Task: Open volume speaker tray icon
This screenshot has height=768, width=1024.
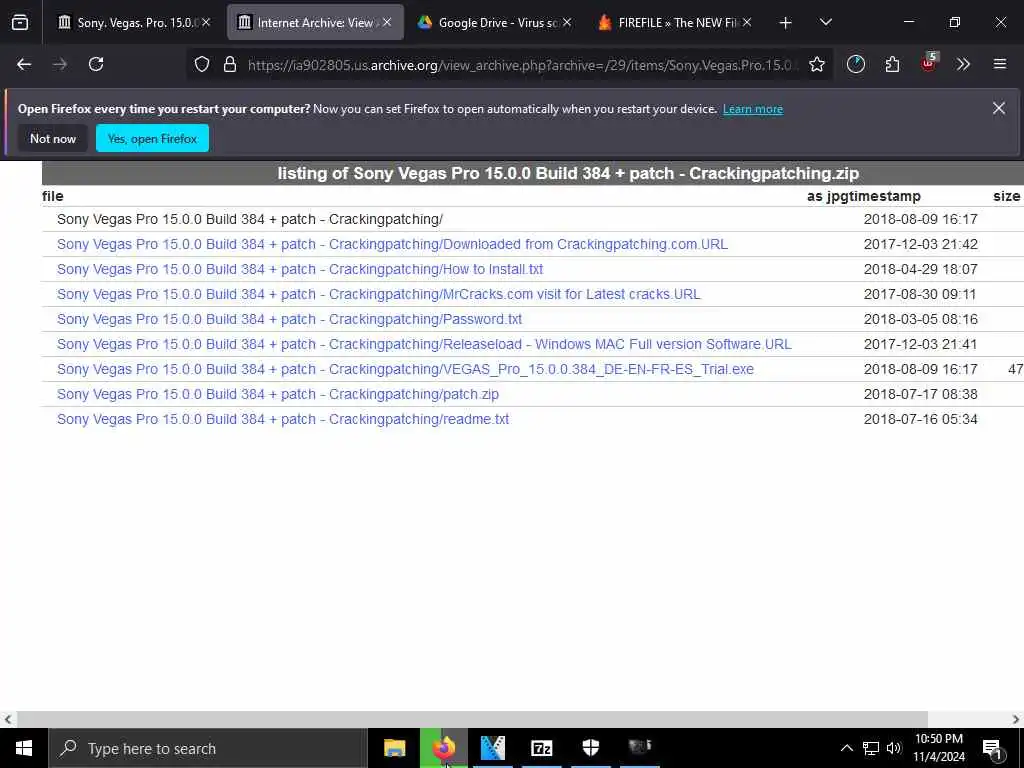Action: [894, 748]
